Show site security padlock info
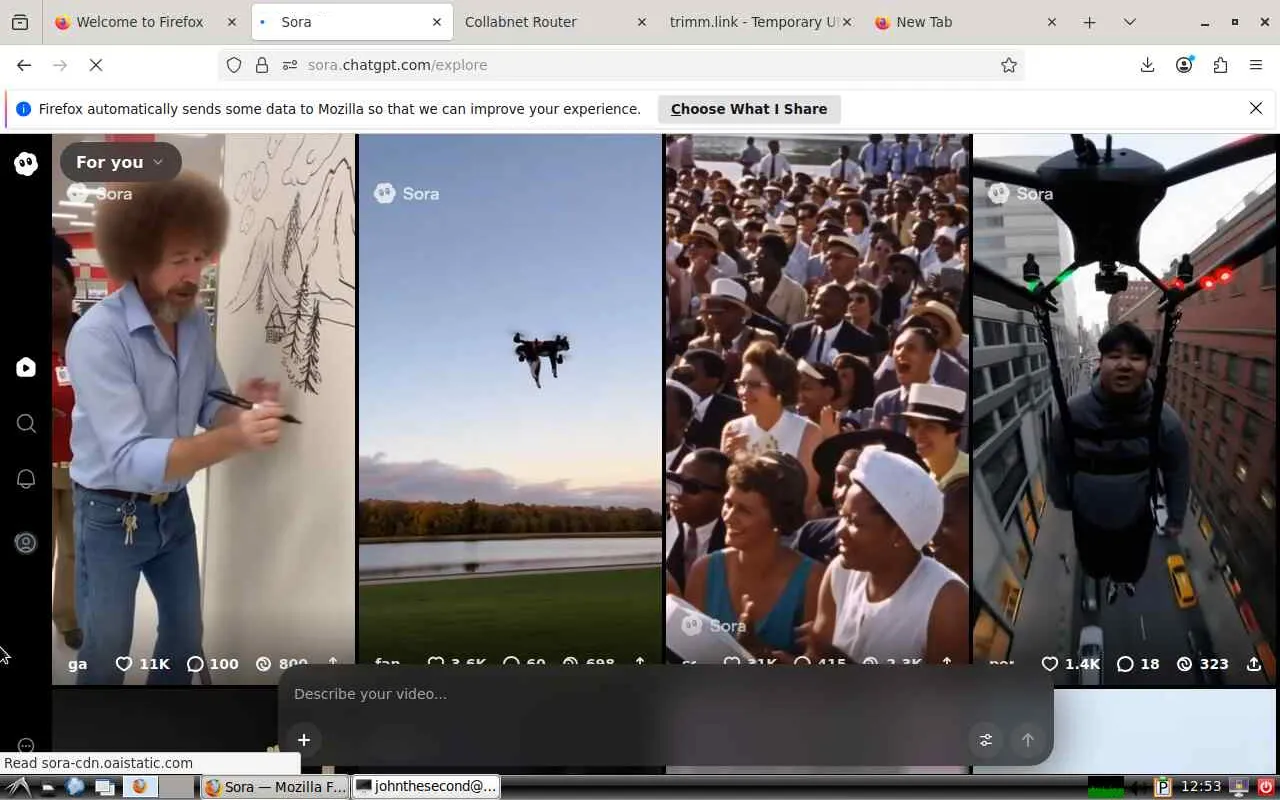This screenshot has width=1280, height=800. [262, 65]
